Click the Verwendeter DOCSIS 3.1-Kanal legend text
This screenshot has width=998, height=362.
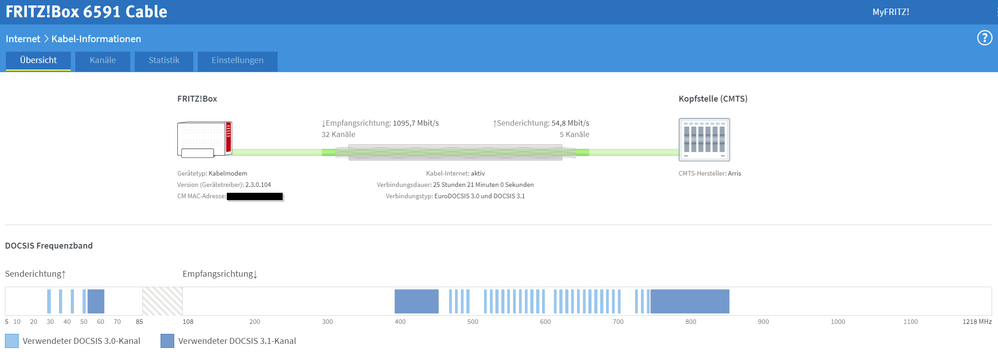point(237,341)
